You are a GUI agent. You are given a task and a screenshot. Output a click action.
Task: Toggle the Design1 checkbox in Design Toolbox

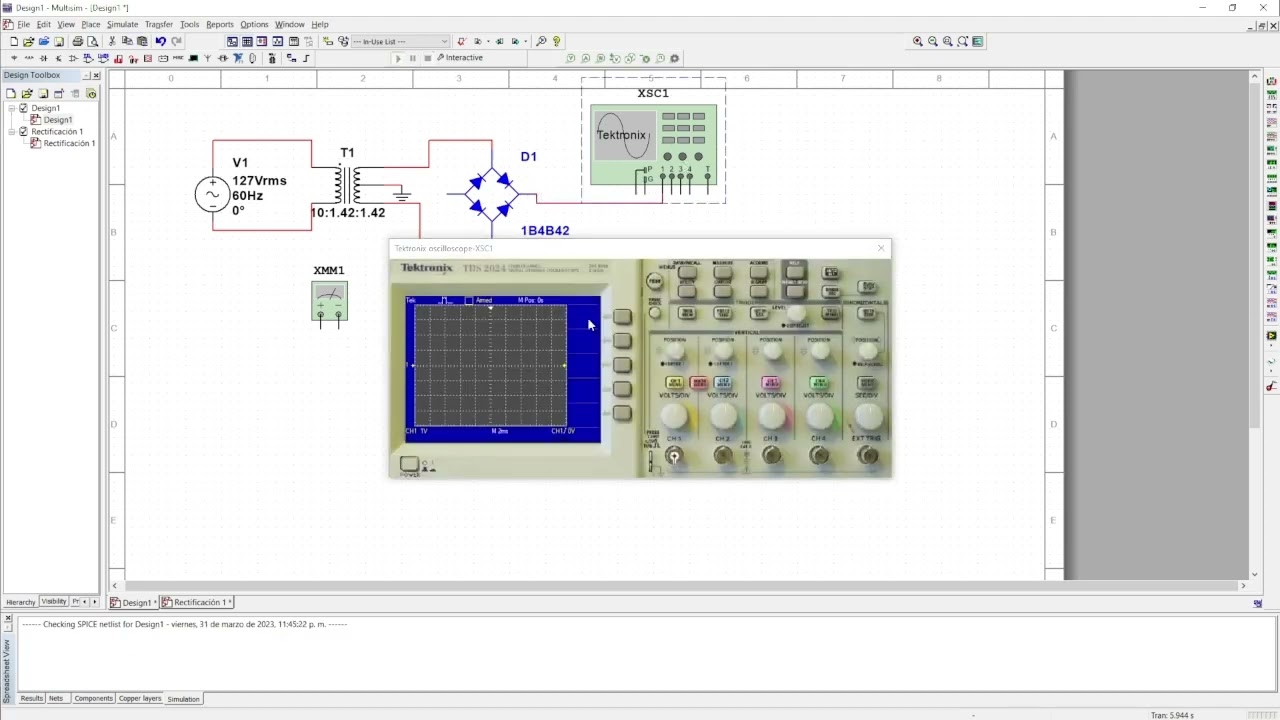click(24, 108)
